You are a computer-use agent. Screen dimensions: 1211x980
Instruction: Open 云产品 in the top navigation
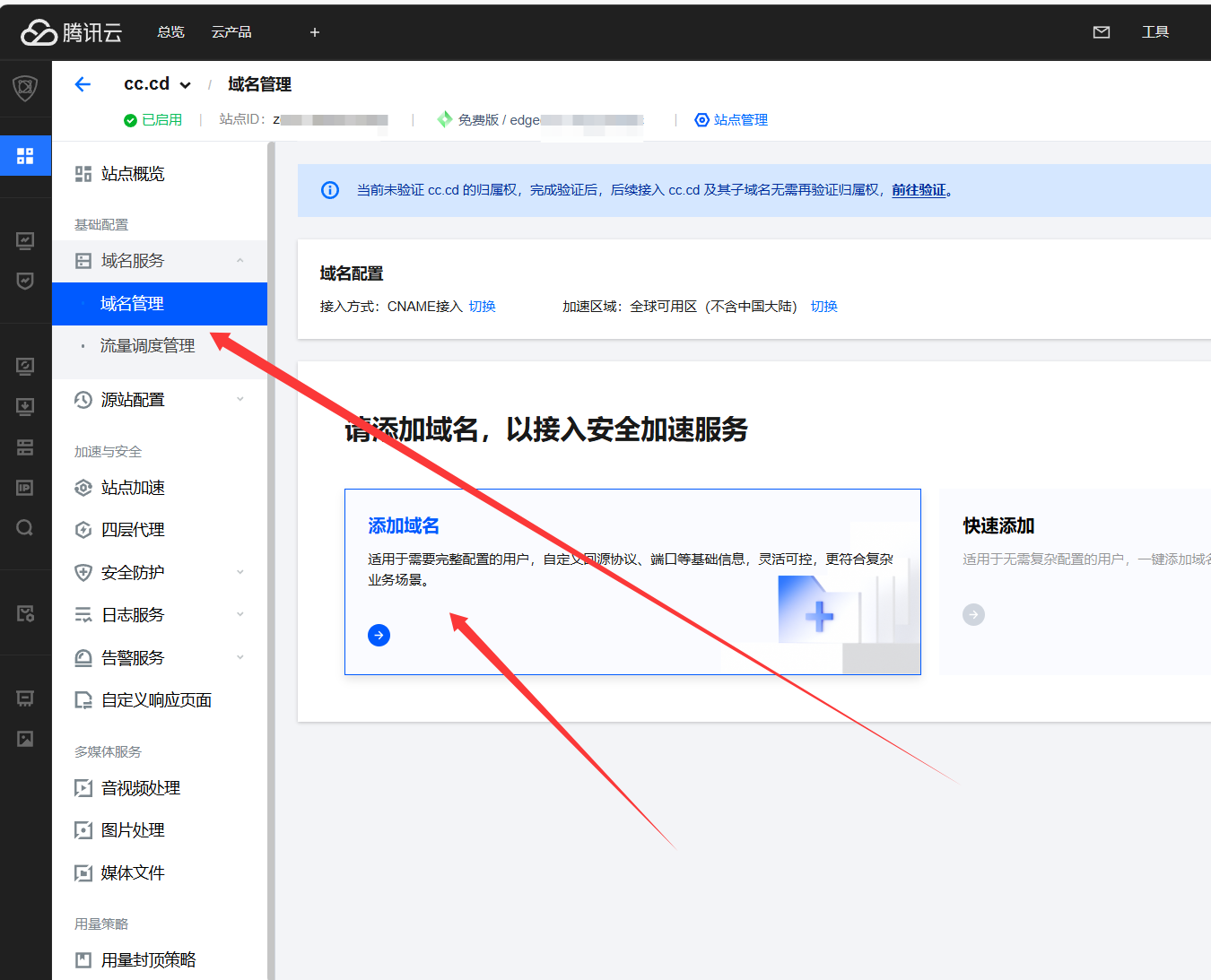pos(231,32)
